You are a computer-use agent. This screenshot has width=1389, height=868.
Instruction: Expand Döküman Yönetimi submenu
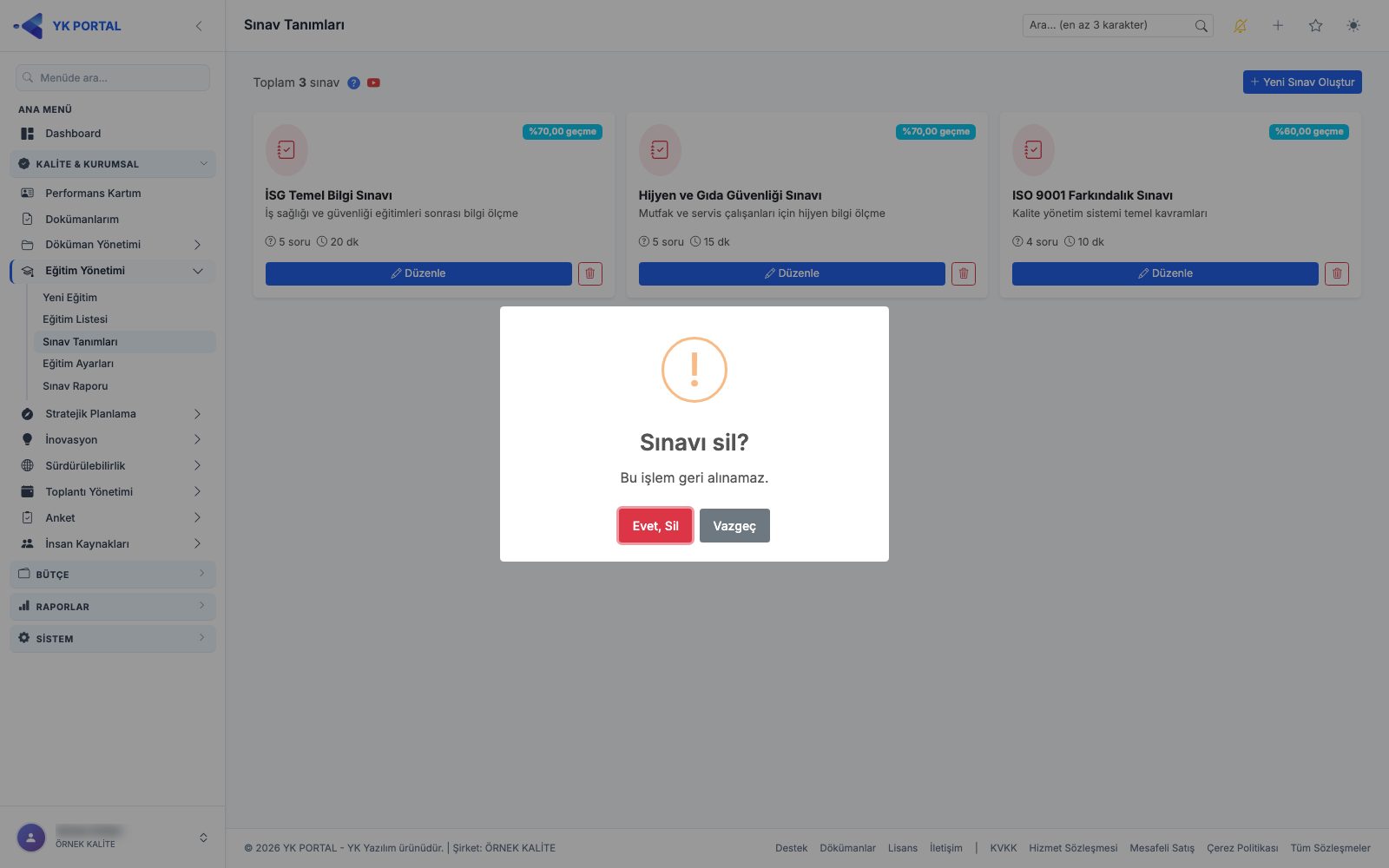click(113, 245)
